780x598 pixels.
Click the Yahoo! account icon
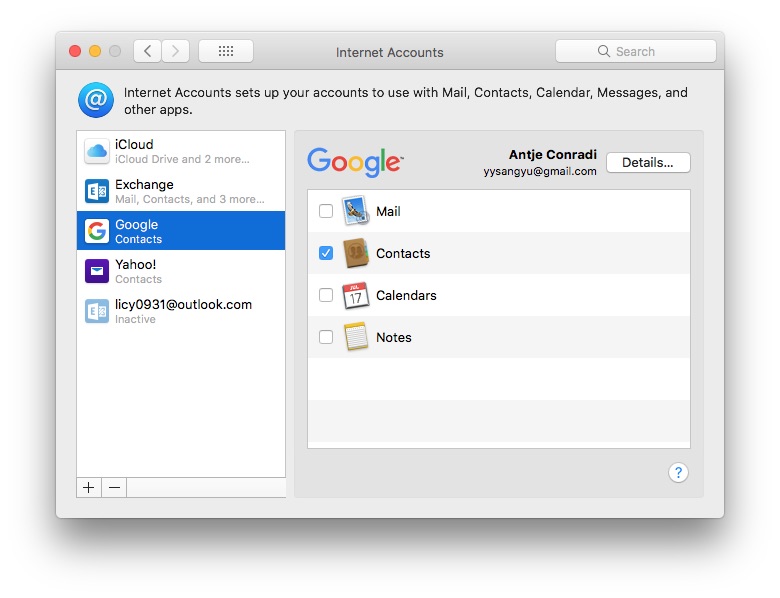coord(97,271)
